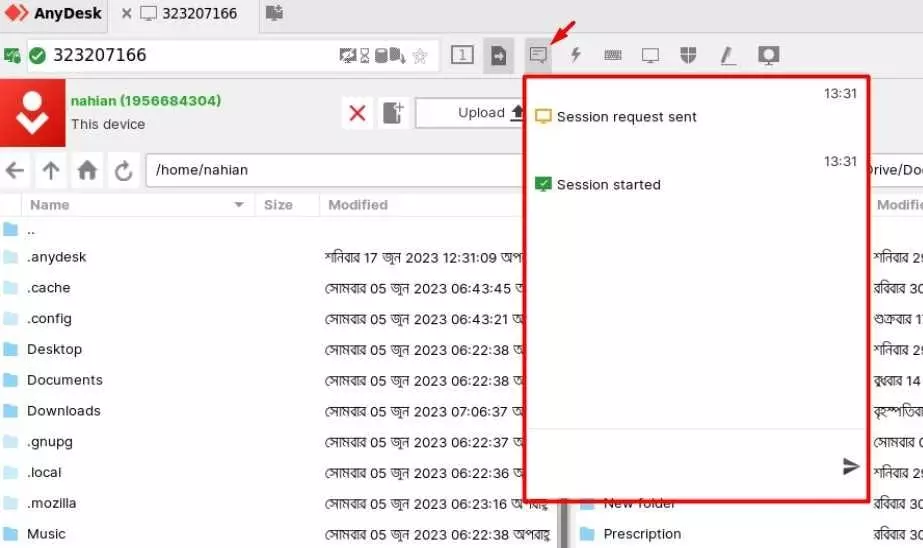
Task: Click the green connection status checkmark
Action: click(x=38, y=56)
